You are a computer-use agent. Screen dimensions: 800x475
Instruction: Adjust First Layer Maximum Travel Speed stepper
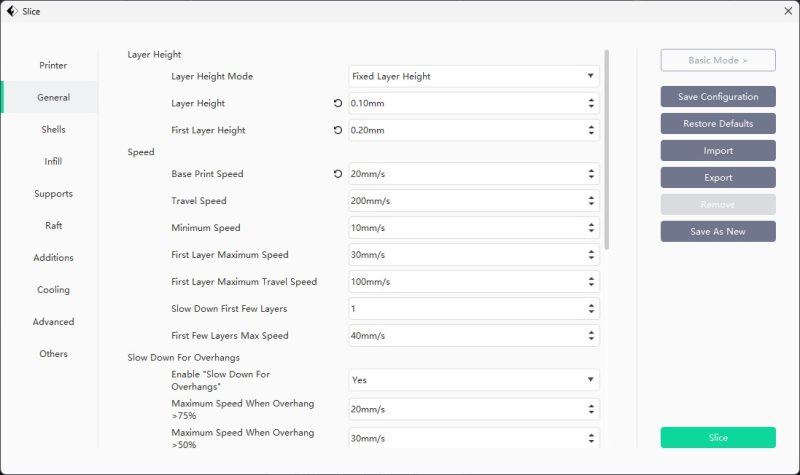tap(591, 282)
